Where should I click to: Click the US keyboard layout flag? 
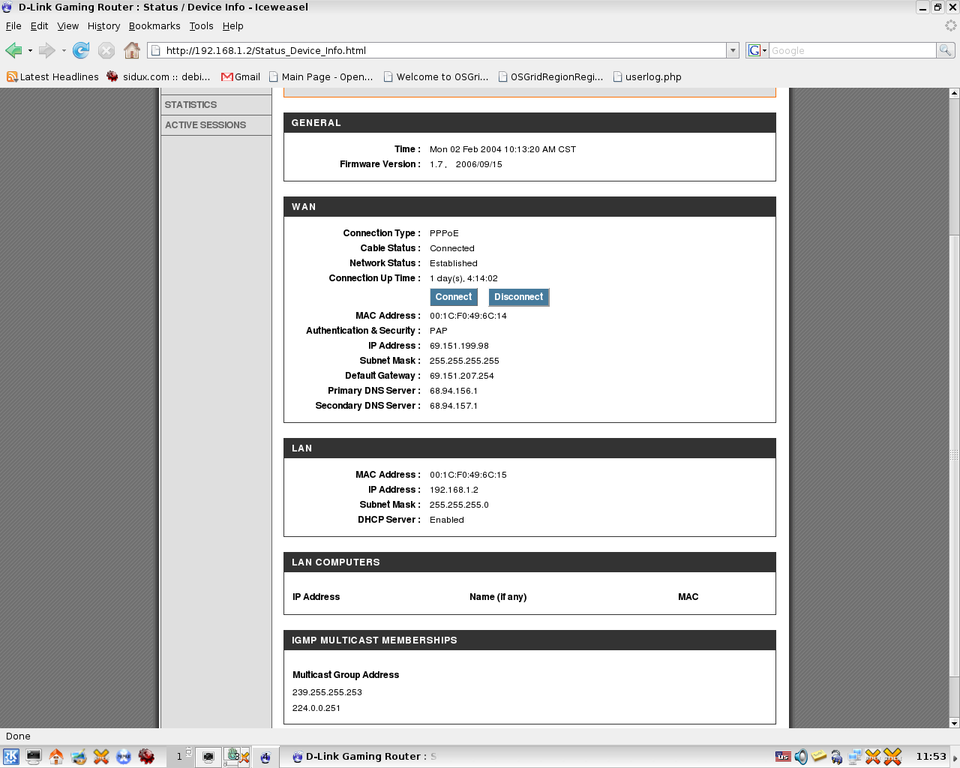(782, 757)
